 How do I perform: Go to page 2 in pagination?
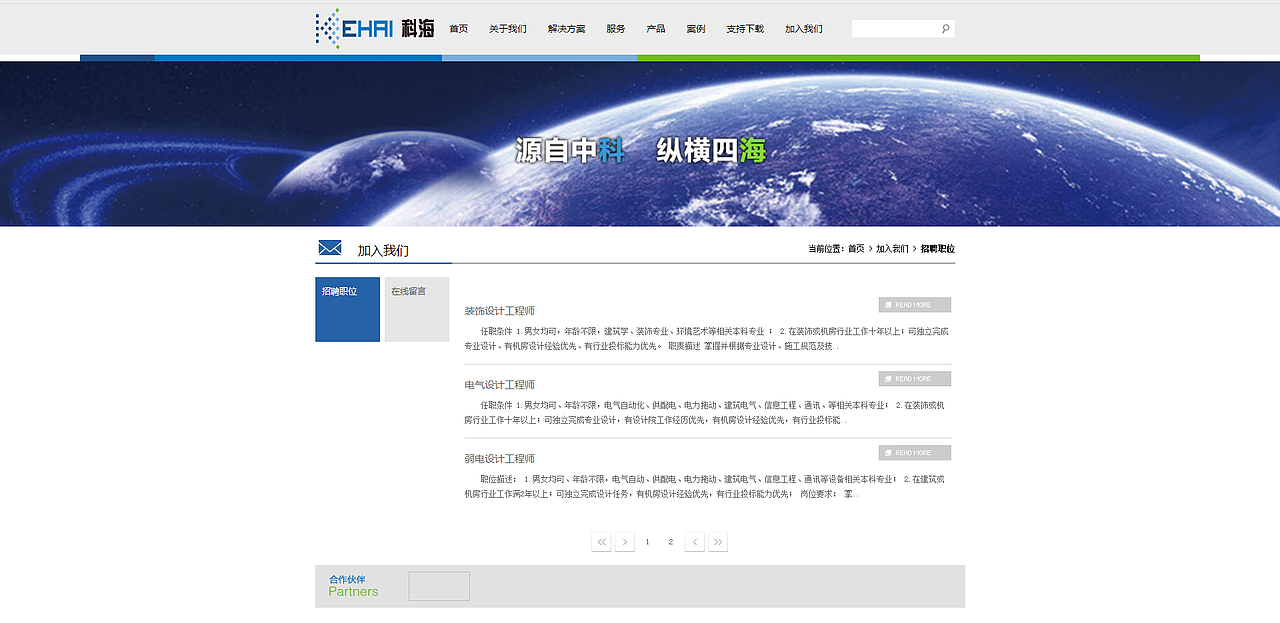coord(671,542)
